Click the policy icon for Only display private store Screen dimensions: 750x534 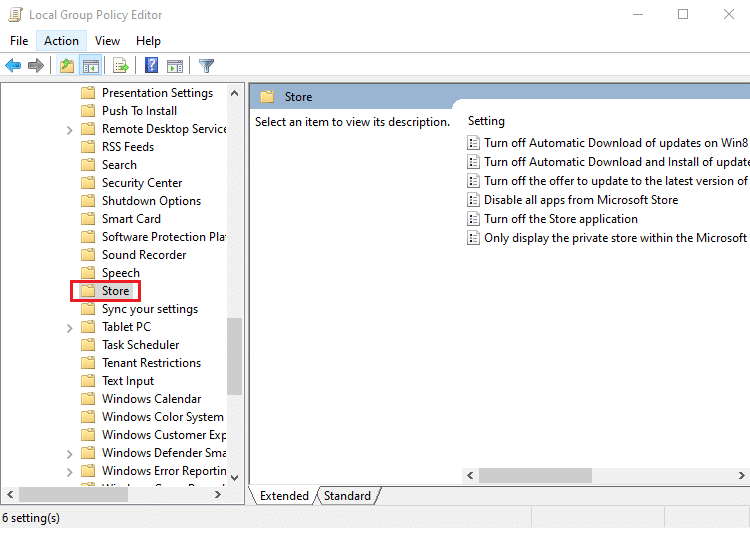(473, 238)
